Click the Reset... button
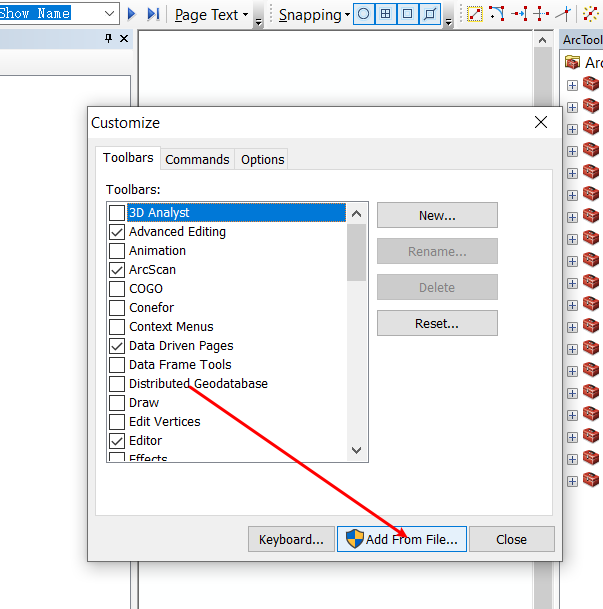This screenshot has height=609, width=603. click(437, 323)
